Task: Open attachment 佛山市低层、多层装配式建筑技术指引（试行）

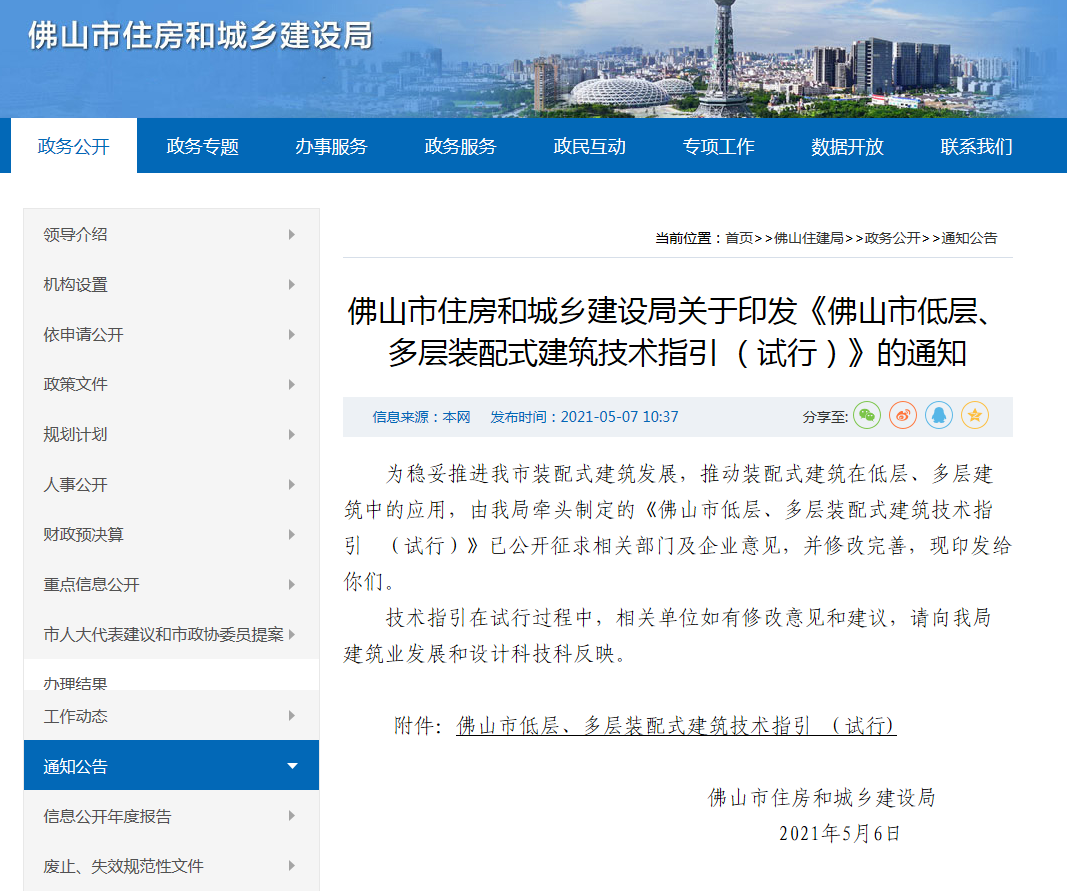Action: point(676,726)
